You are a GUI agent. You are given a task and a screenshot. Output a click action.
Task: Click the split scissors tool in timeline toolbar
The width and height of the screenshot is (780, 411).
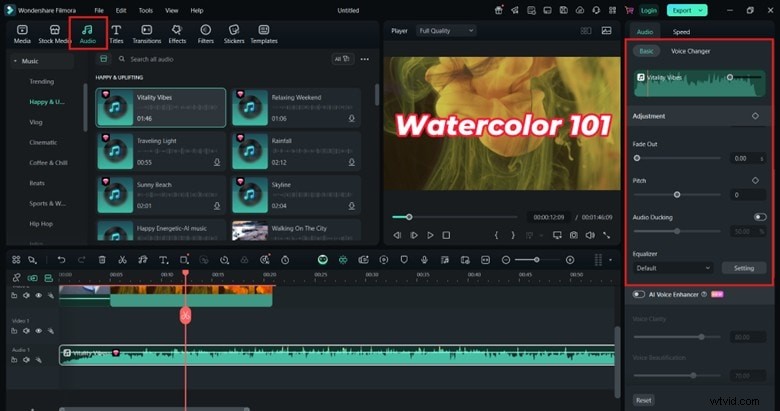122,260
